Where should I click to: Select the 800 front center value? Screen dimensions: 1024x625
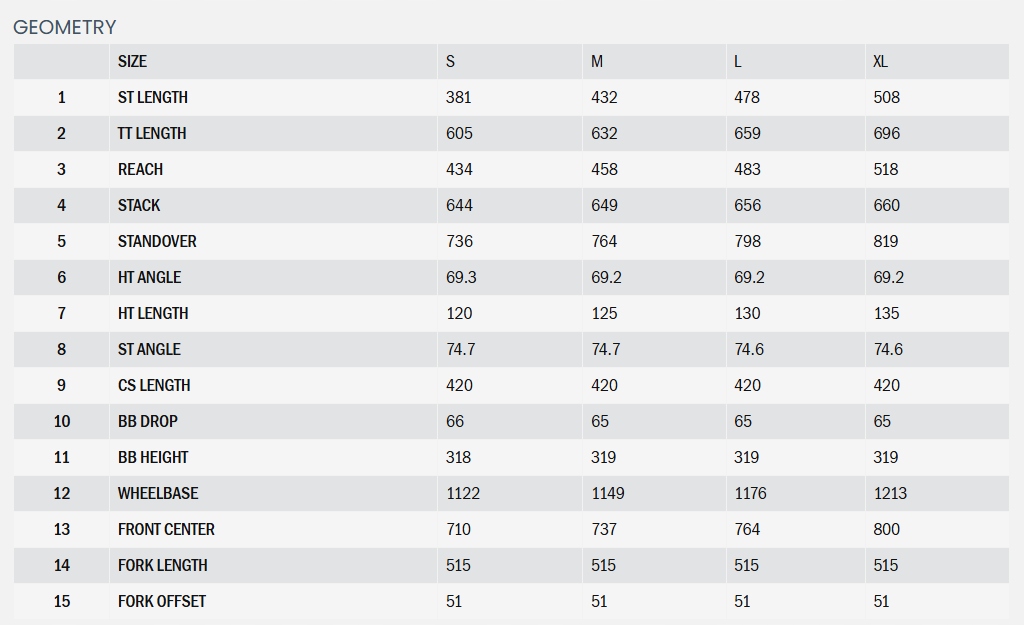pos(886,529)
